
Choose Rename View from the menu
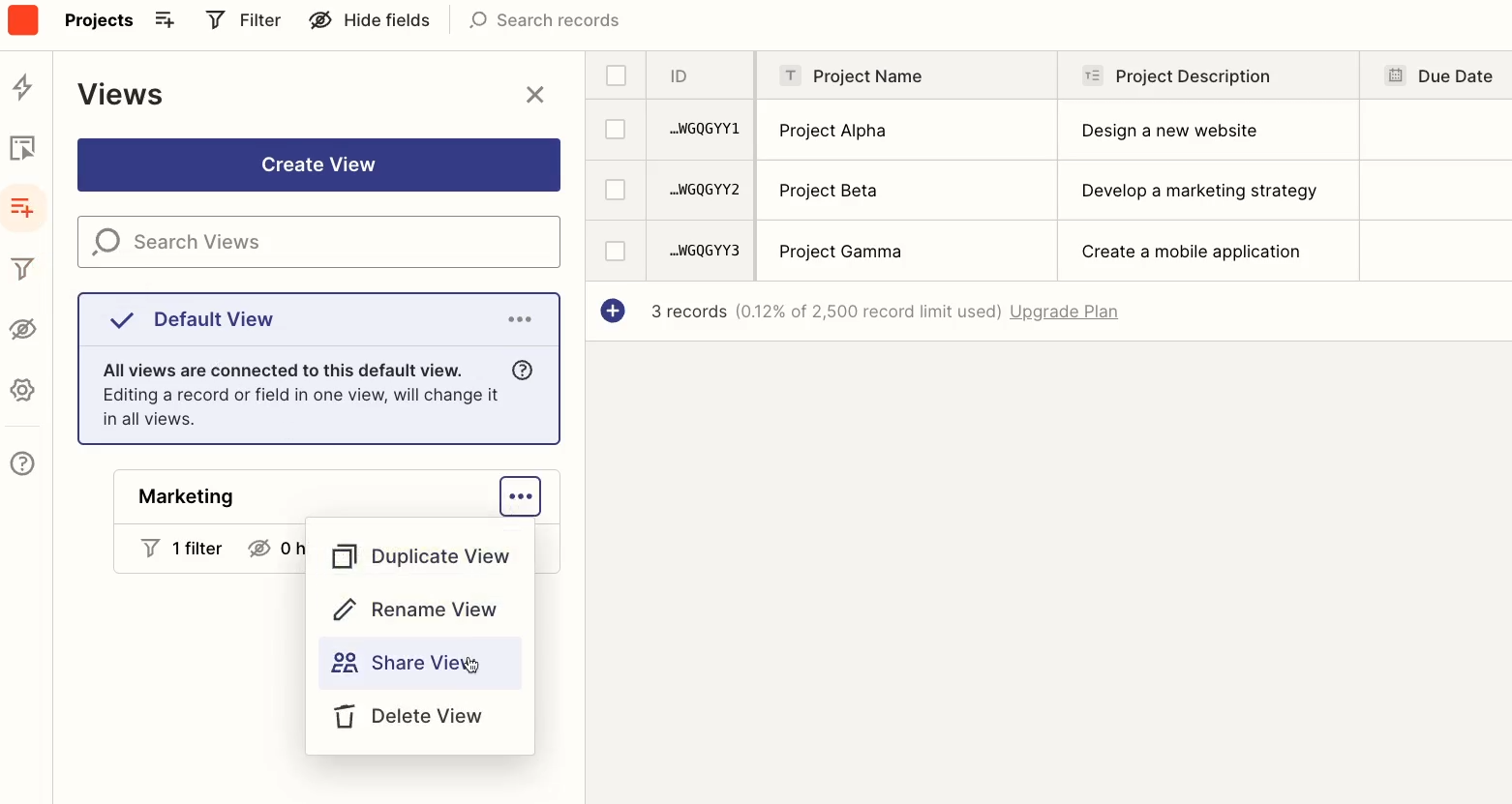click(420, 610)
